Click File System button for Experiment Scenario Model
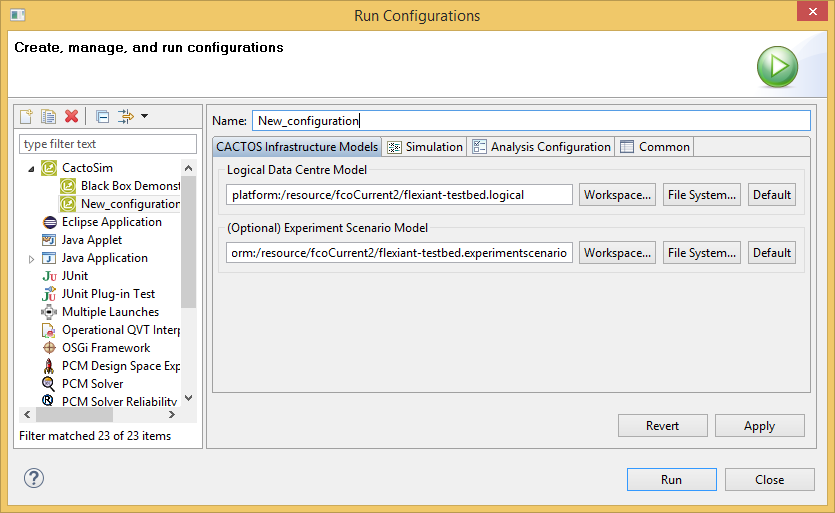 pos(702,253)
